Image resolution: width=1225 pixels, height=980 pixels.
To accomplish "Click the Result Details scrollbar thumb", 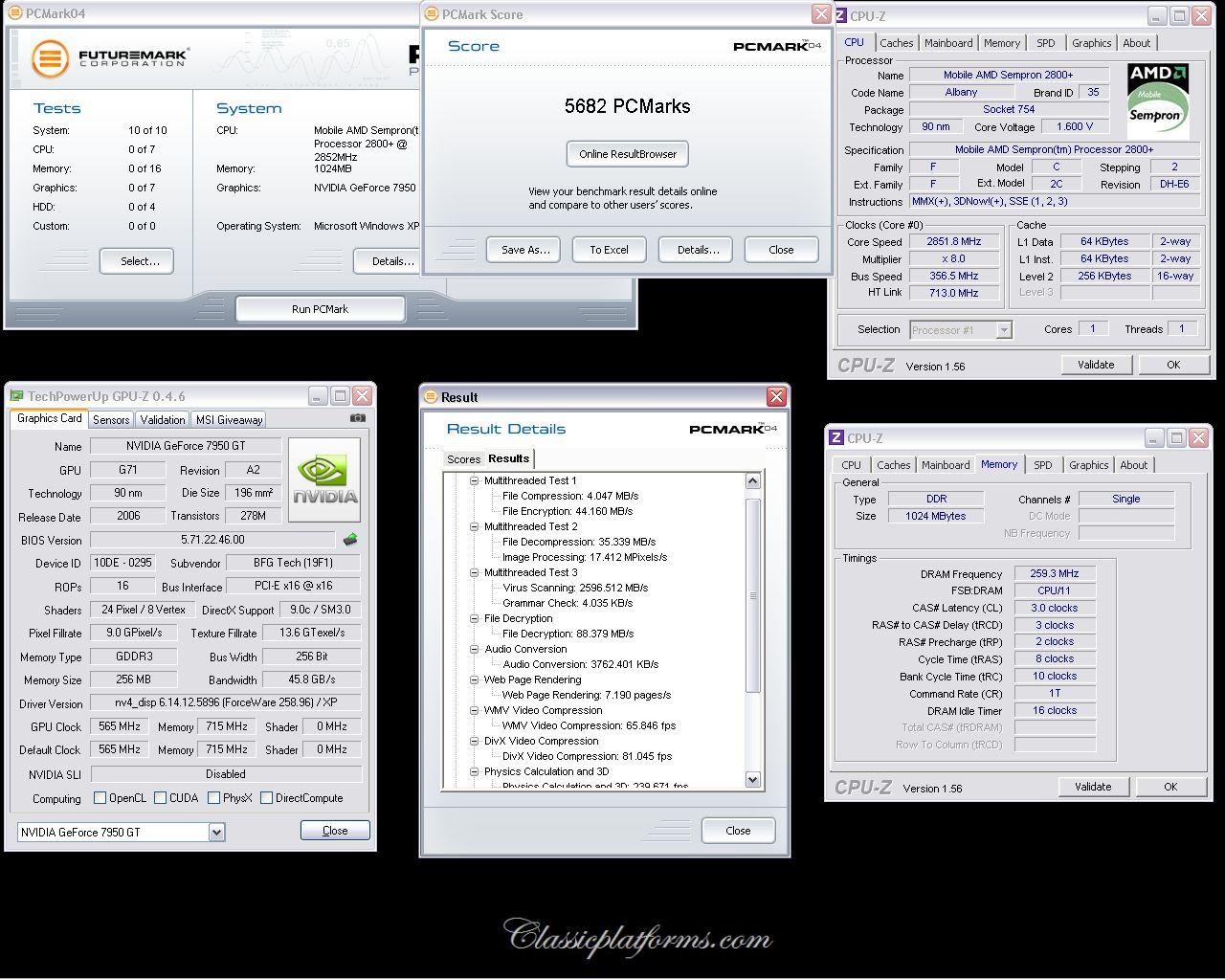I will (752, 593).
